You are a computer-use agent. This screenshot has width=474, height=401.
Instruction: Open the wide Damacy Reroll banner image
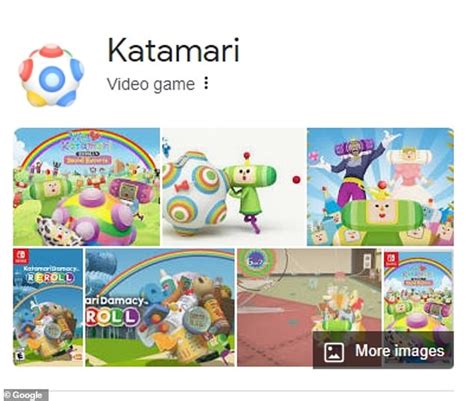[x=160, y=307]
